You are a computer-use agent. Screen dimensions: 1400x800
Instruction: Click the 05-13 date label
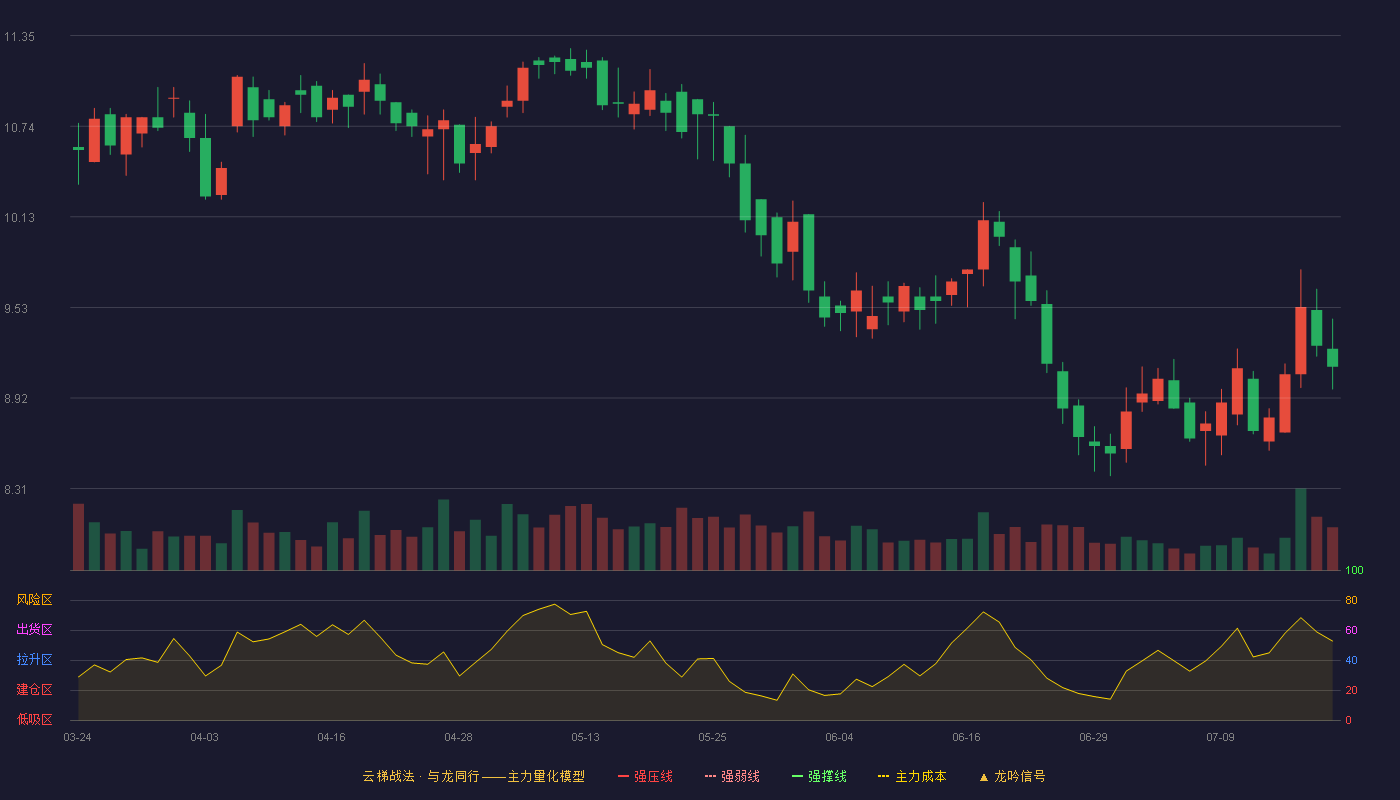pyautogui.click(x=585, y=737)
